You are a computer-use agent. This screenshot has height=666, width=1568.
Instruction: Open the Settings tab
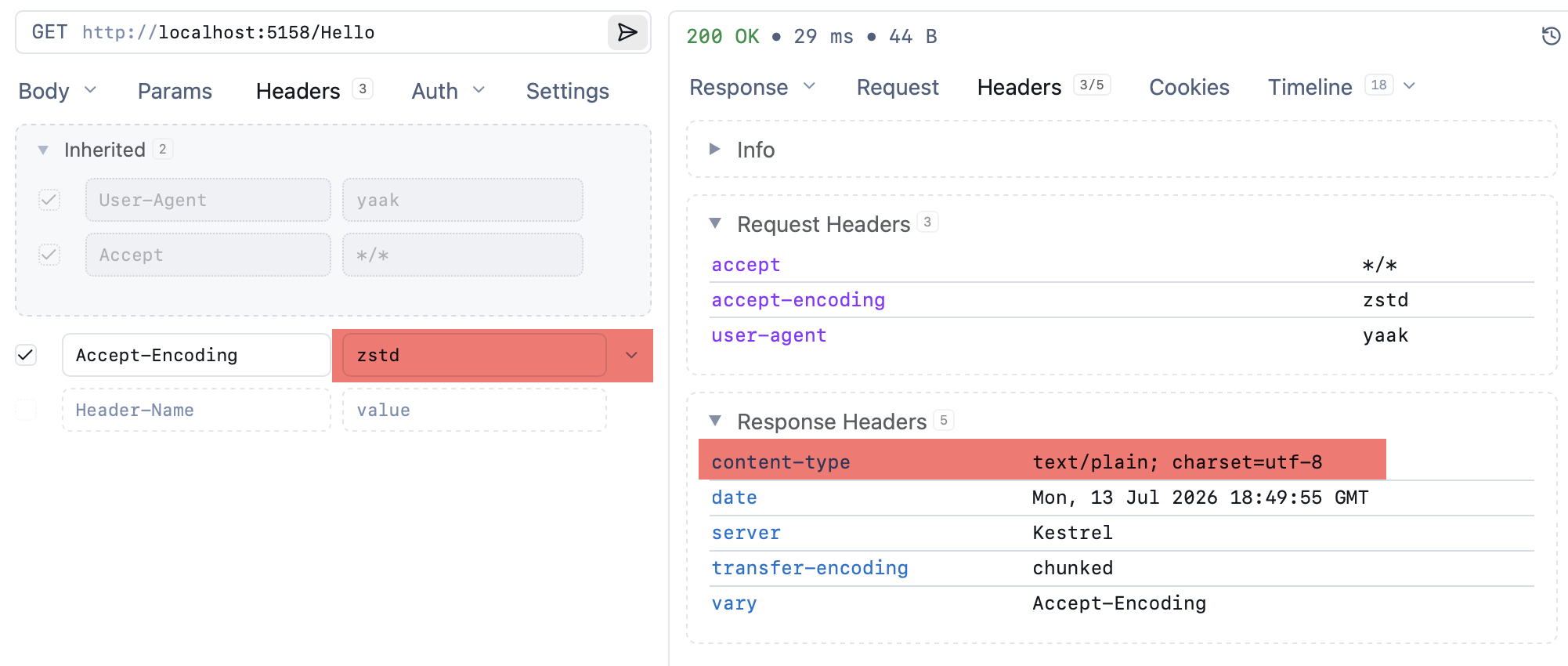click(x=568, y=91)
